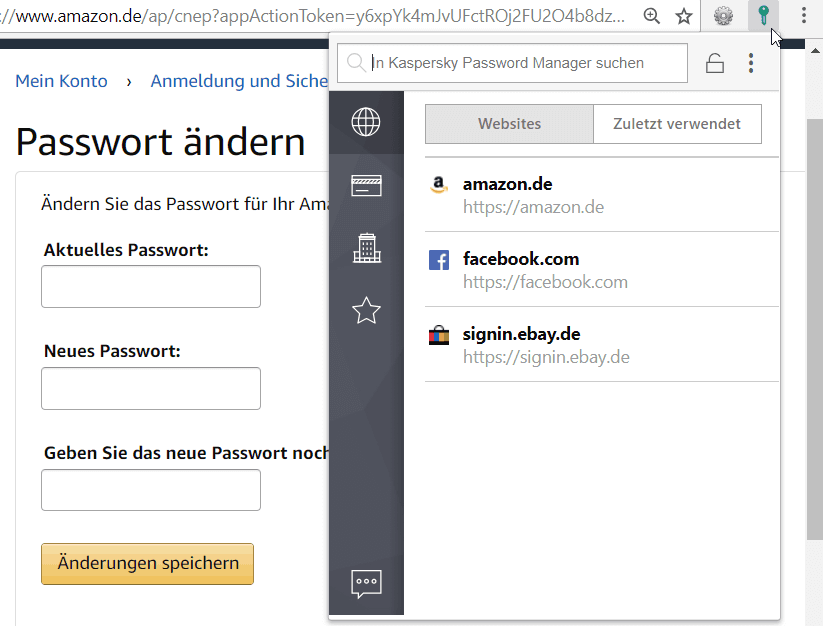This screenshot has width=823, height=626.
Task: Click the Neues Passwort input field
Action: (x=151, y=388)
